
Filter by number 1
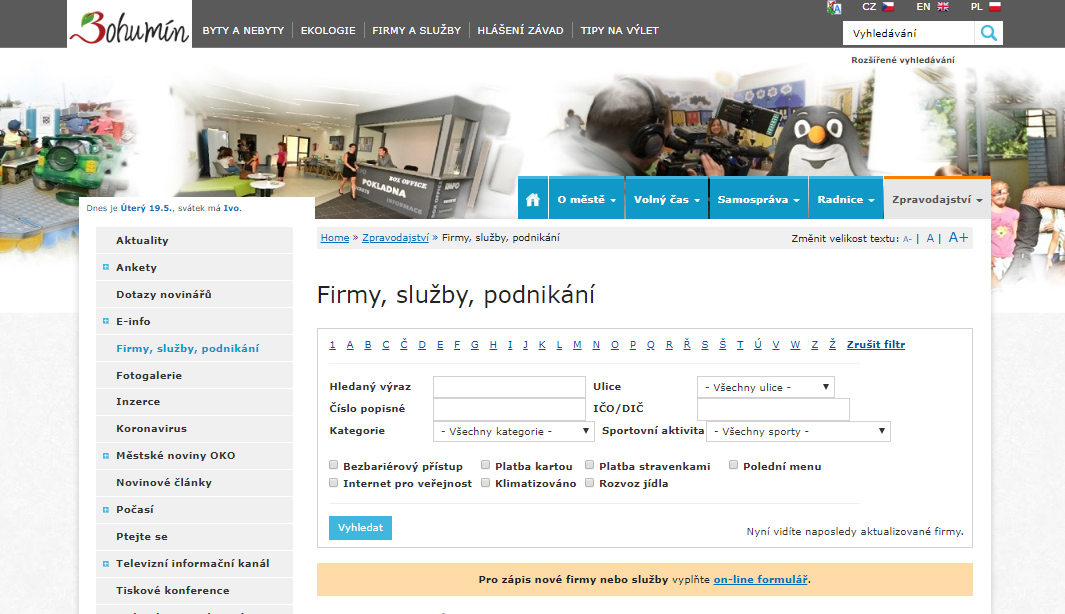[332, 345]
